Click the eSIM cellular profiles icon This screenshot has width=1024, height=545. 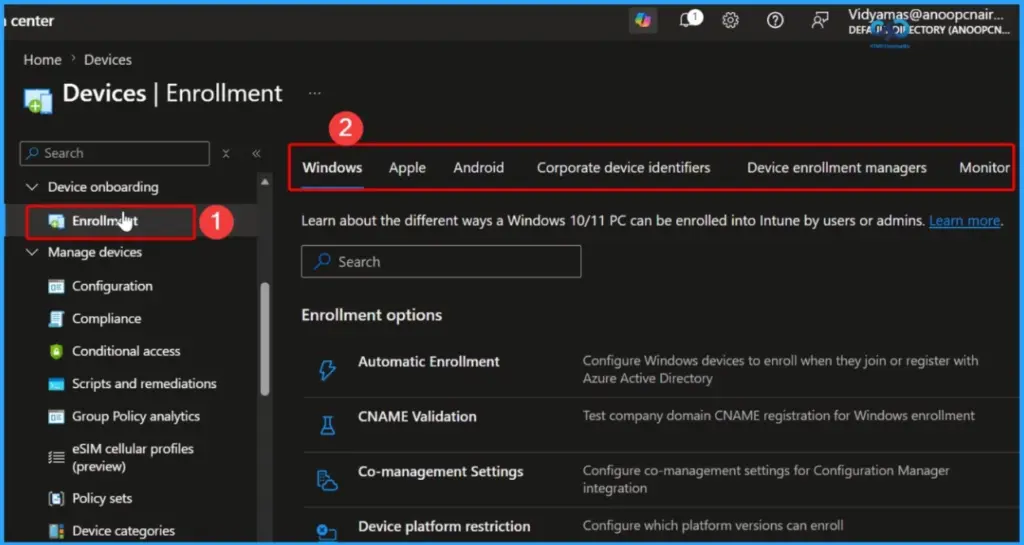[x=57, y=458]
